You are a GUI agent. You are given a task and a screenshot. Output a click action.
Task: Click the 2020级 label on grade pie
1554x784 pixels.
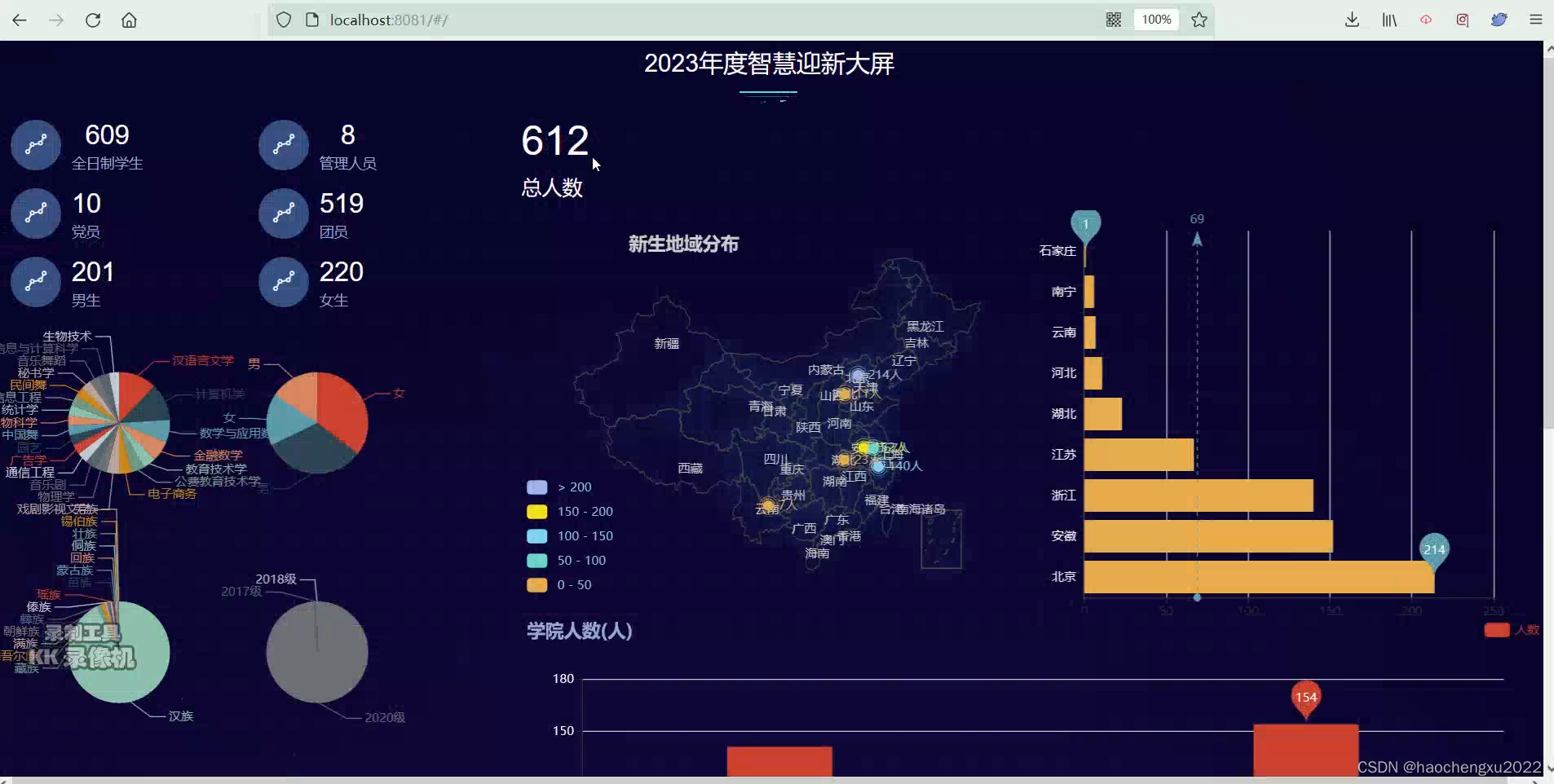point(385,718)
